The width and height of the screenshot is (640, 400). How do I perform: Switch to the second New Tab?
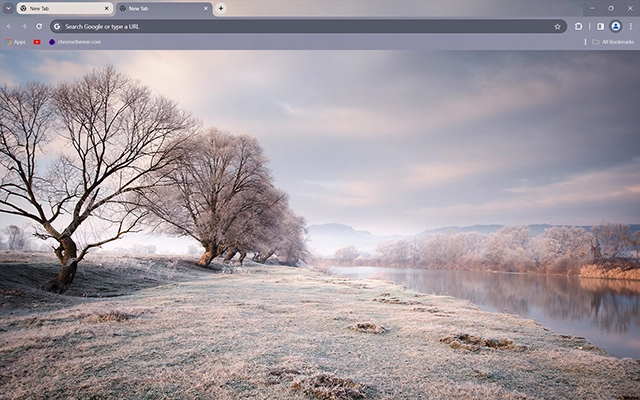[x=164, y=8]
